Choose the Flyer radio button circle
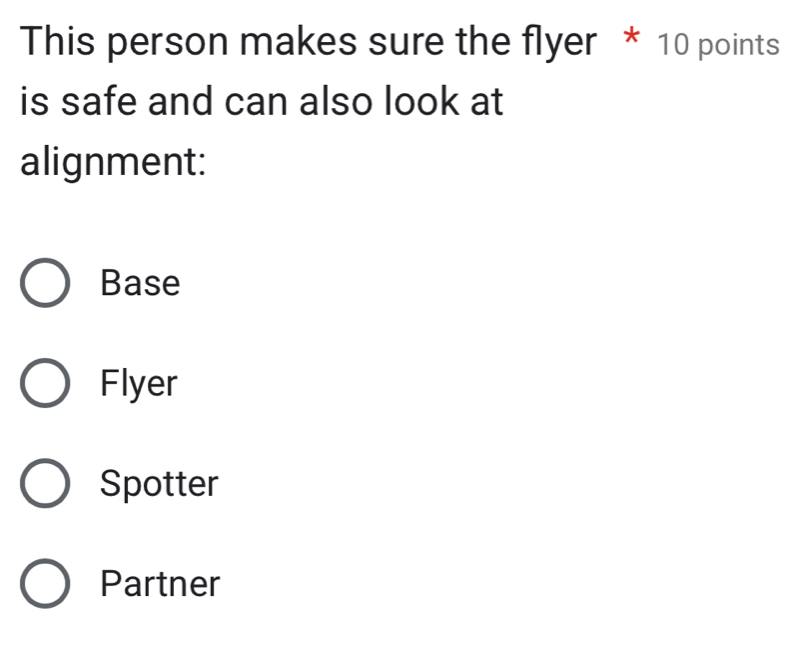 (46, 383)
